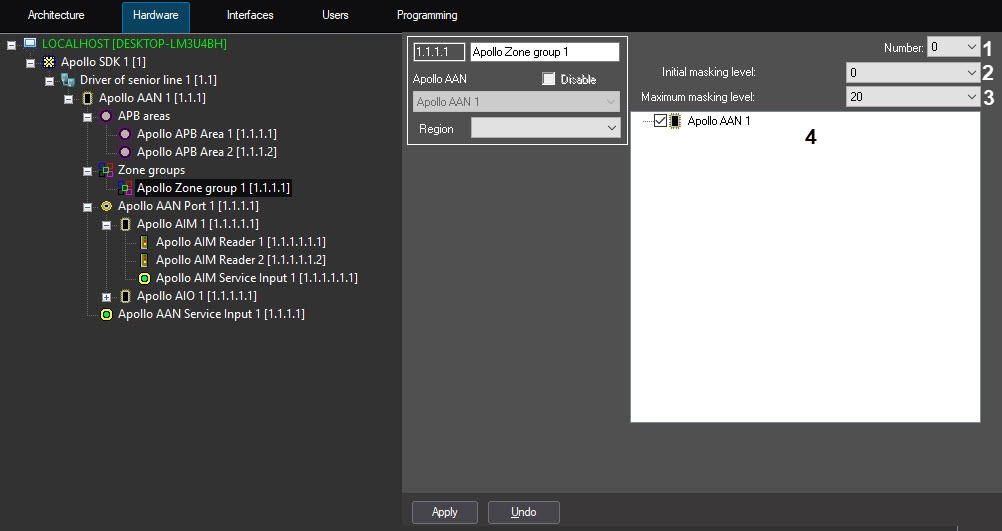The height and width of the screenshot is (531, 1002).
Task: Collapse Driver of senior line 1 node
Action: 49,81
